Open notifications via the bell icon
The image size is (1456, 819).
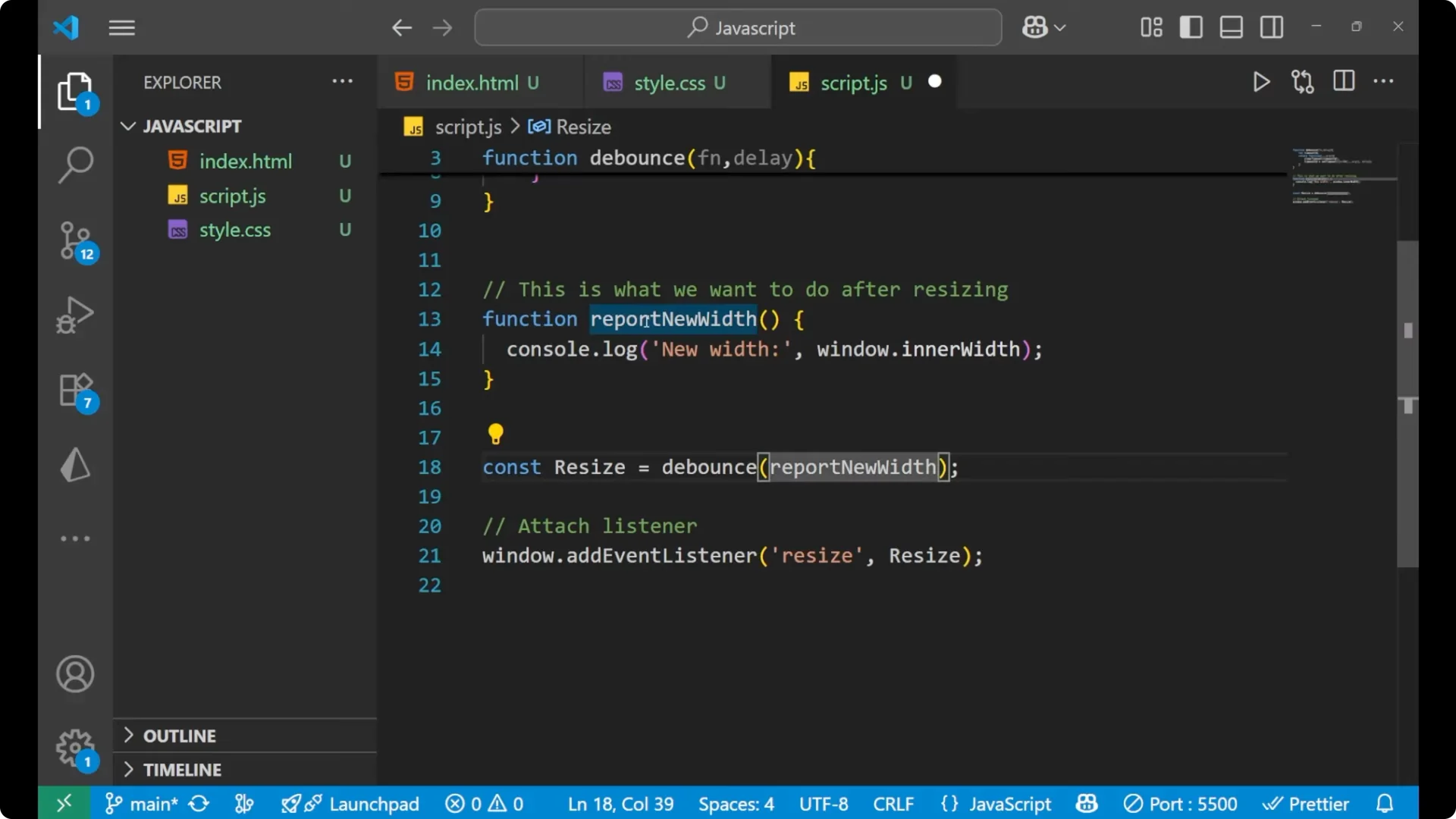pyautogui.click(x=1385, y=803)
